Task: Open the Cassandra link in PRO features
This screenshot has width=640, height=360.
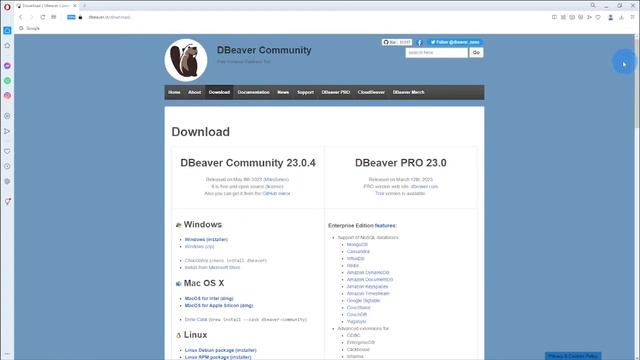Action: [358, 251]
